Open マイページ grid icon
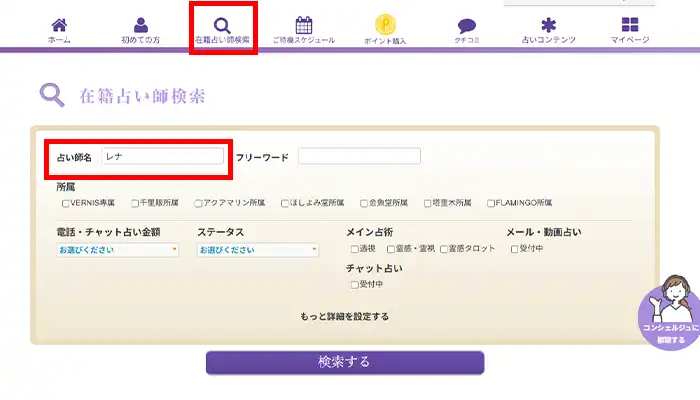The image size is (700, 400). tap(629, 25)
